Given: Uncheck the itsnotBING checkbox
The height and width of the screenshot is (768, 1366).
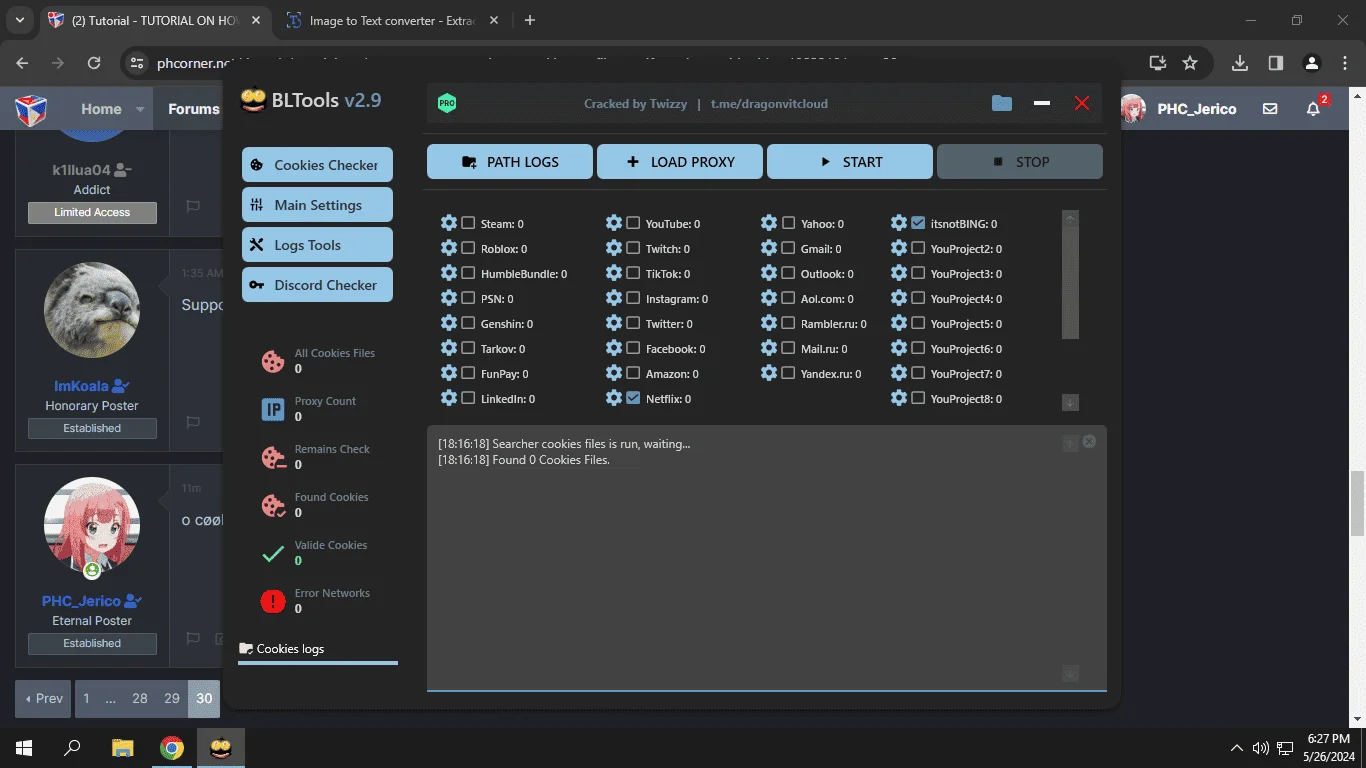Looking at the screenshot, I should point(918,223).
